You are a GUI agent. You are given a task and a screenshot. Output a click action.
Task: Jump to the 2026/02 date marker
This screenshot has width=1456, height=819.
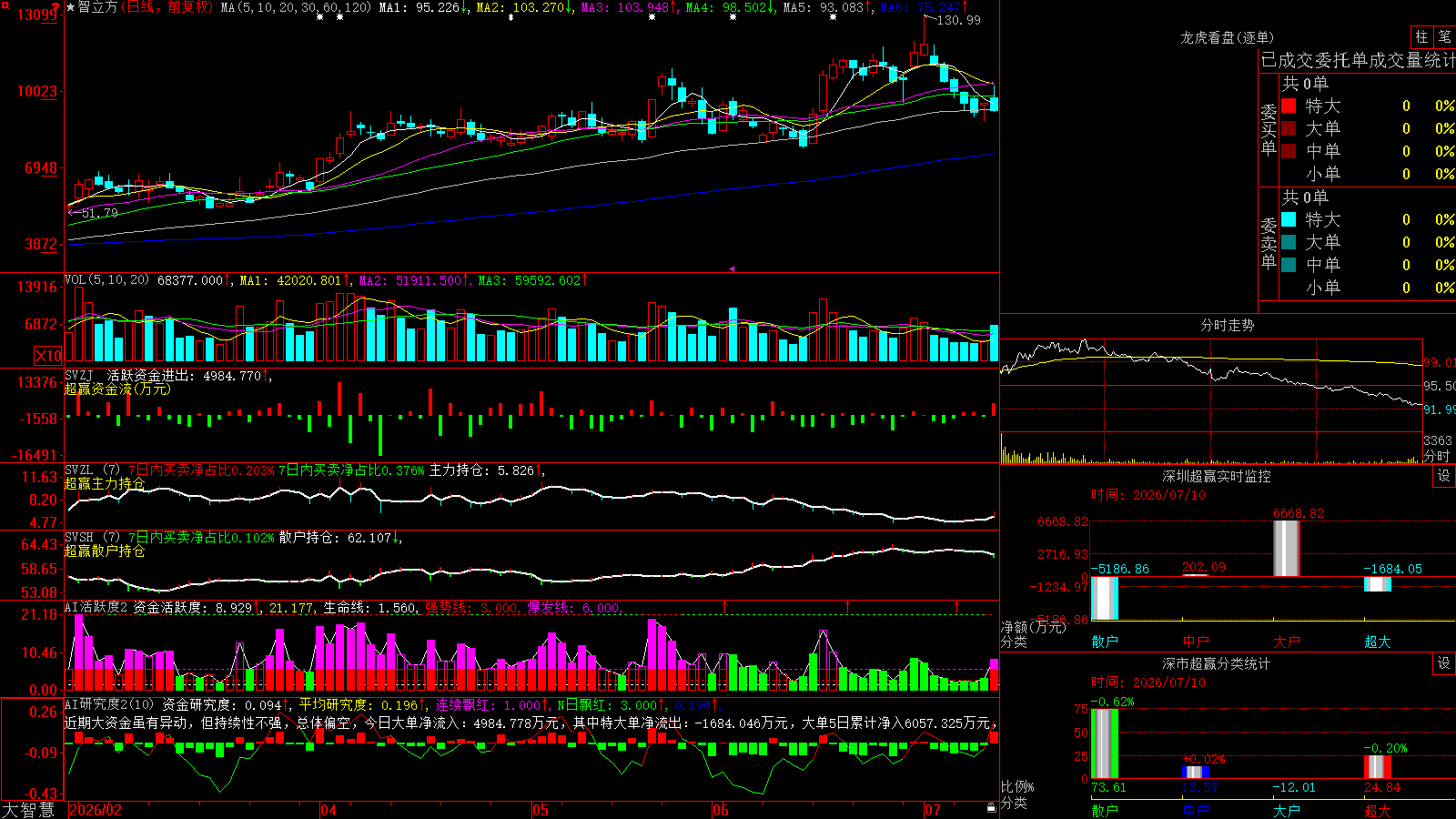[96, 810]
